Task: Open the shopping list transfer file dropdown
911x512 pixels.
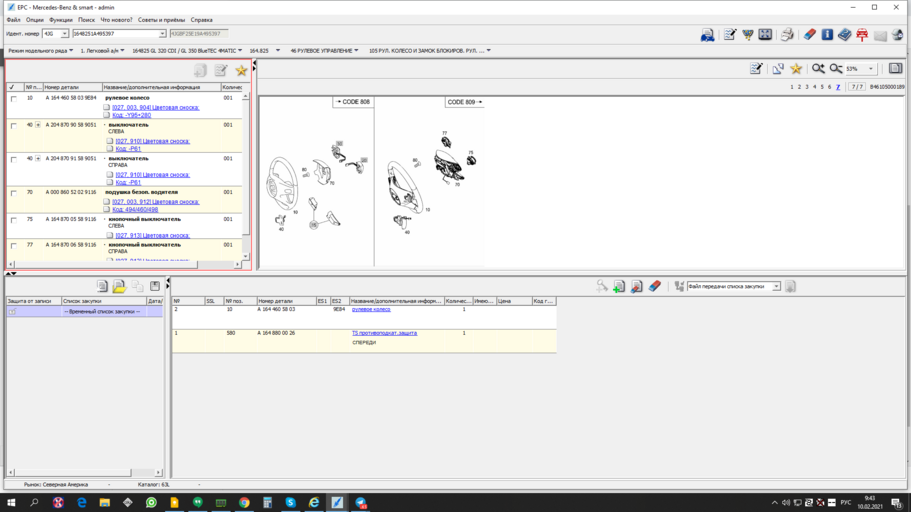Action: coord(776,287)
